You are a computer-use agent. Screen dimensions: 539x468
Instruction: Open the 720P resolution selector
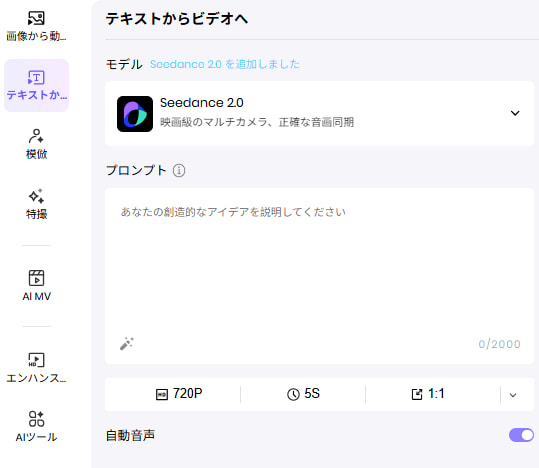179,394
